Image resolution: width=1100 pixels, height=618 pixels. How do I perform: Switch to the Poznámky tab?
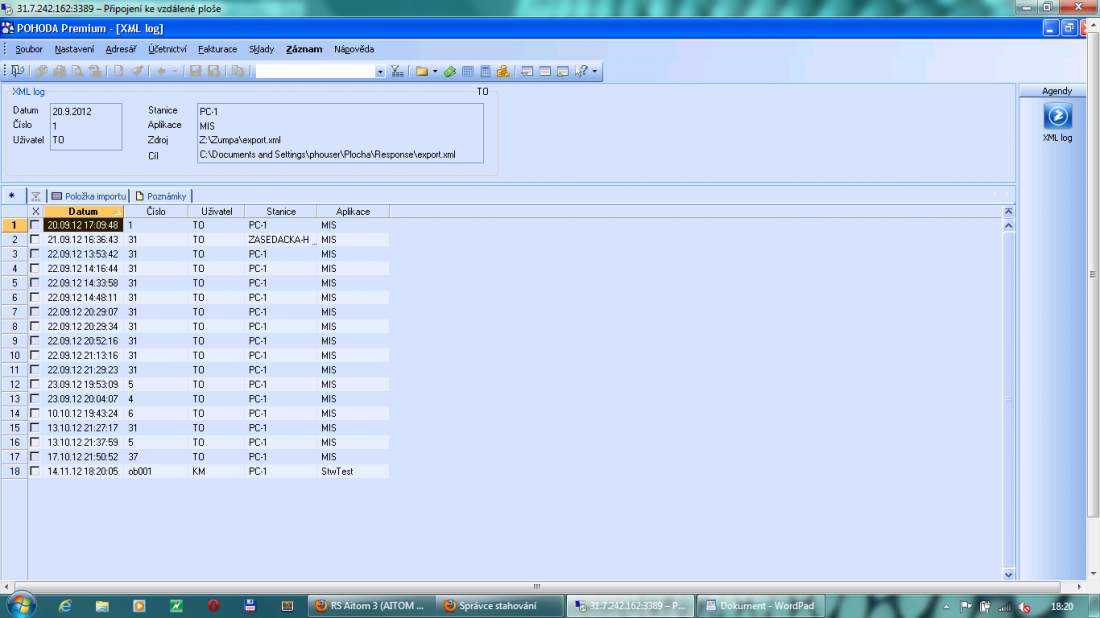(x=161, y=196)
